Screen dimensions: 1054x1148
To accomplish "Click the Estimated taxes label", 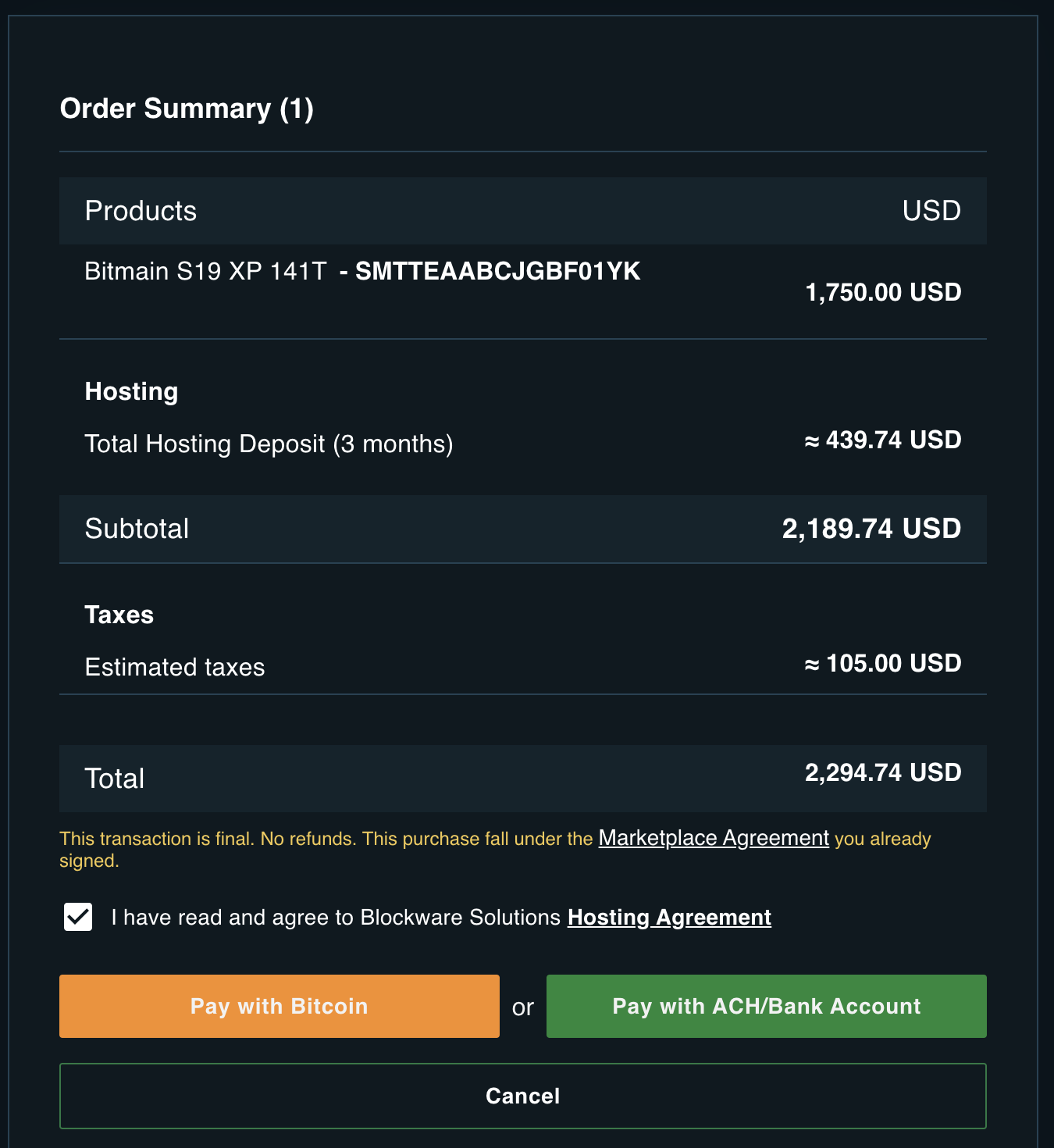I will 174,667.
